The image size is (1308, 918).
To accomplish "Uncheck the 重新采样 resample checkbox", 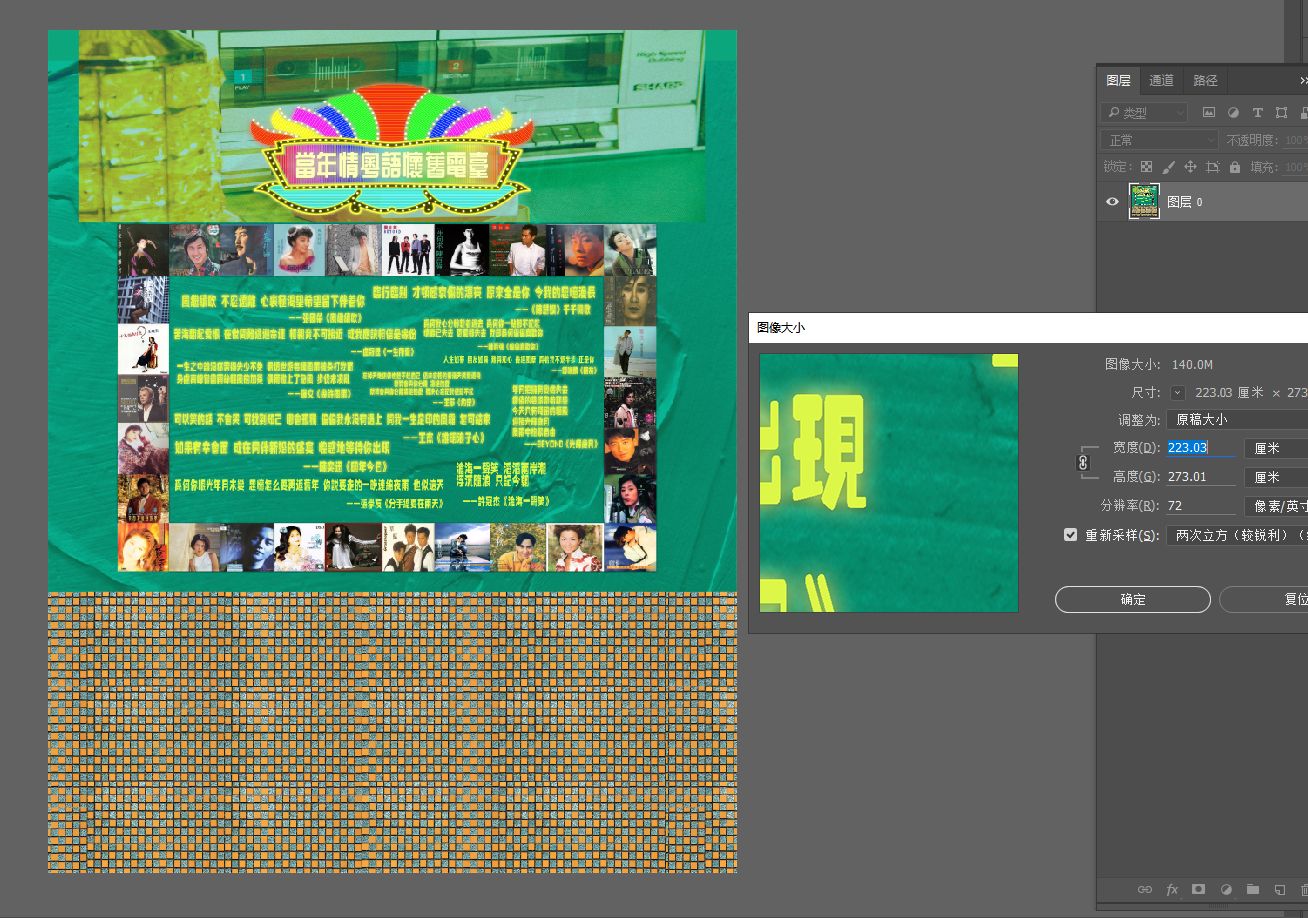I will (1071, 535).
